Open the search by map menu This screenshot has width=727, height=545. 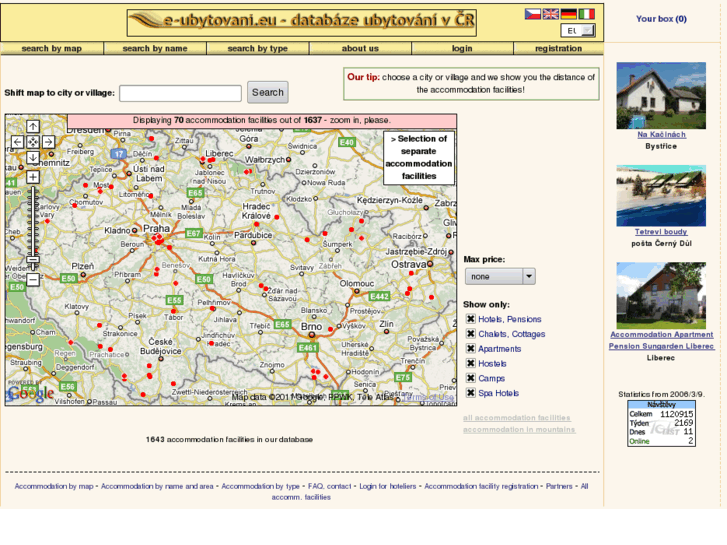pos(51,48)
